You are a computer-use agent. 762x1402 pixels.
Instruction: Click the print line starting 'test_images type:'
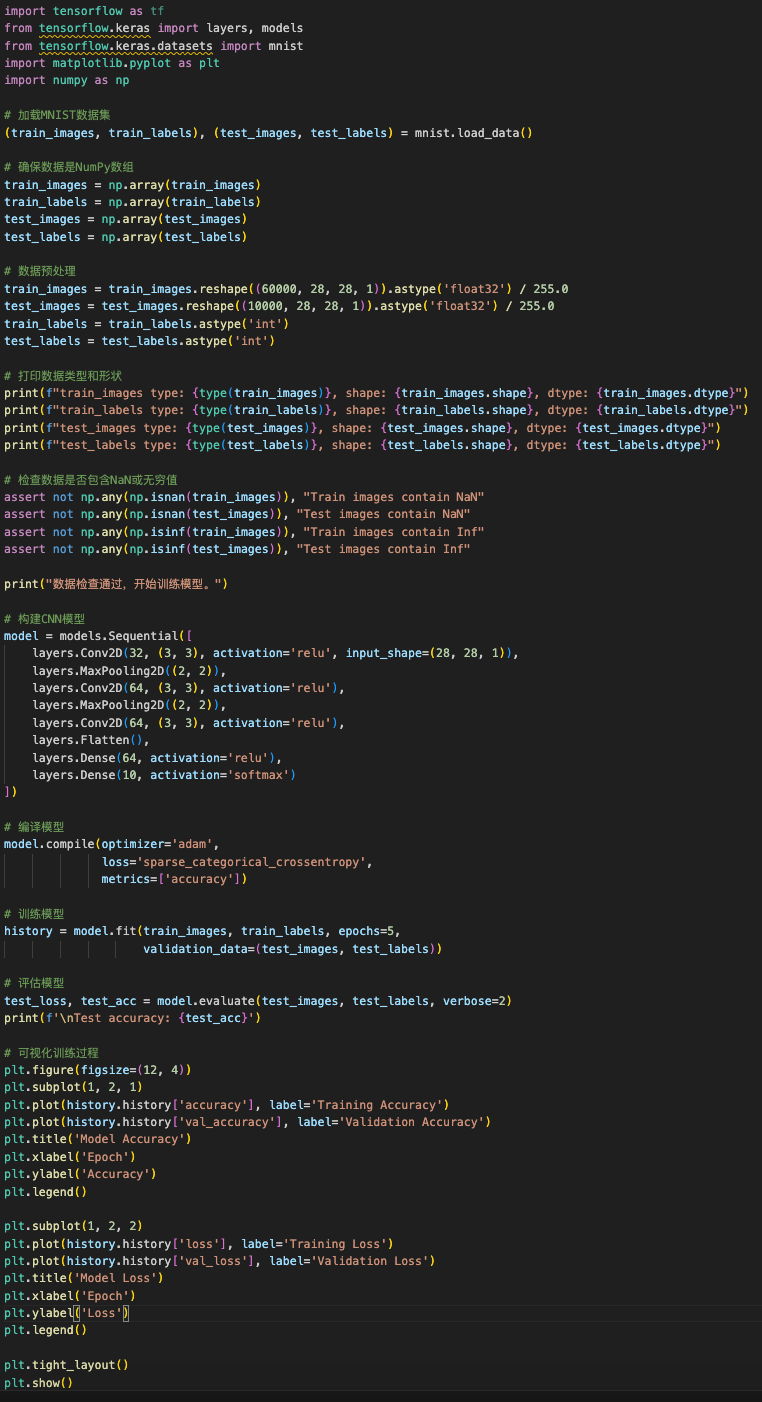pos(362,428)
